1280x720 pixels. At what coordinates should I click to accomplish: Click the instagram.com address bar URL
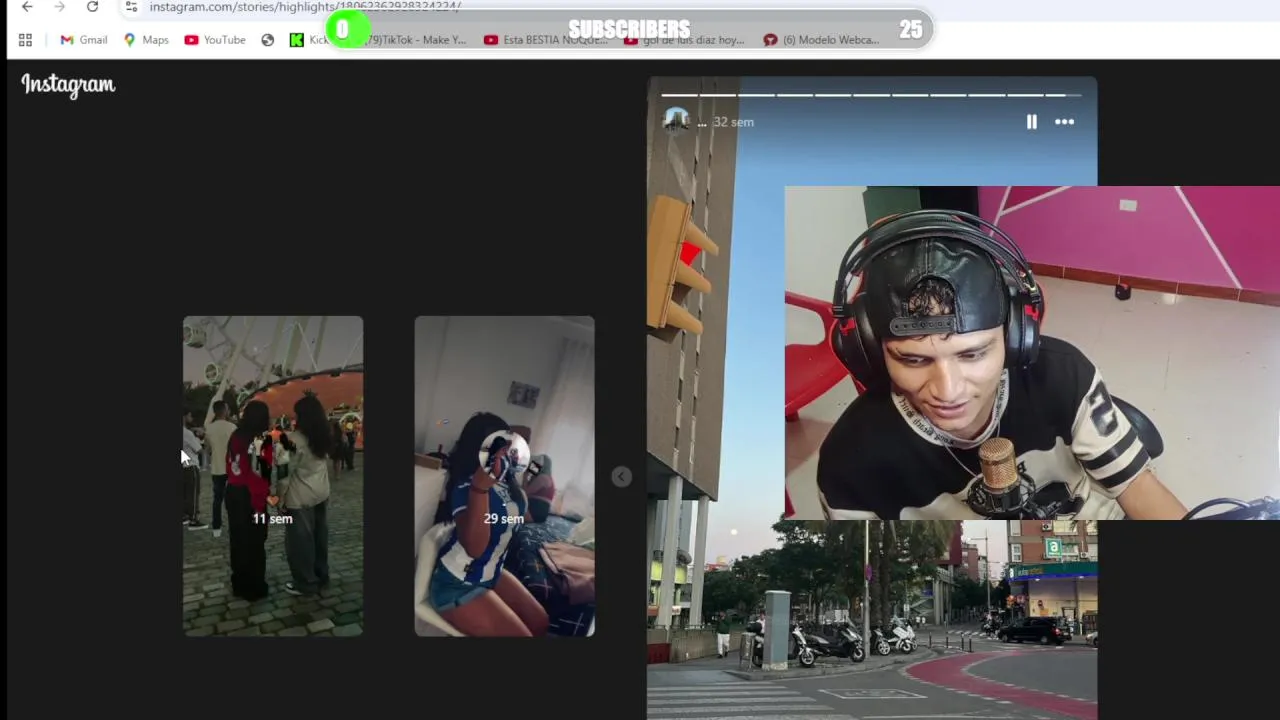[305, 7]
